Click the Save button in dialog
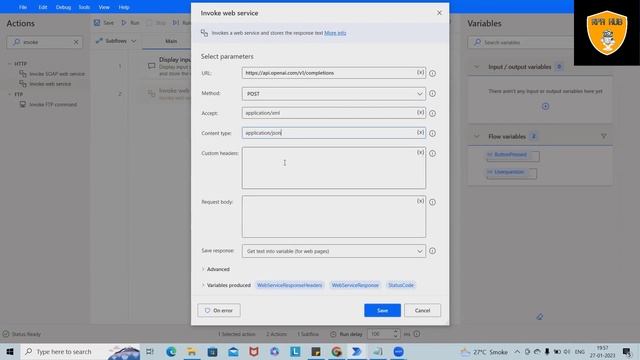640x360 pixels. tap(382, 310)
